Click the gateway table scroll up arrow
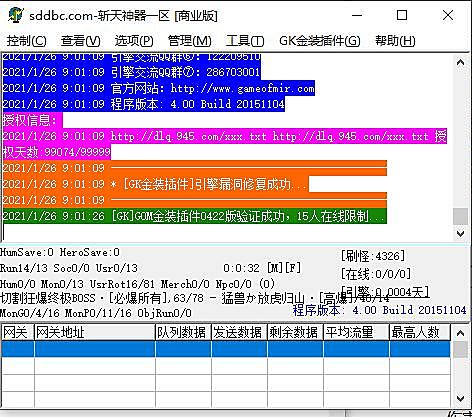 point(460,333)
